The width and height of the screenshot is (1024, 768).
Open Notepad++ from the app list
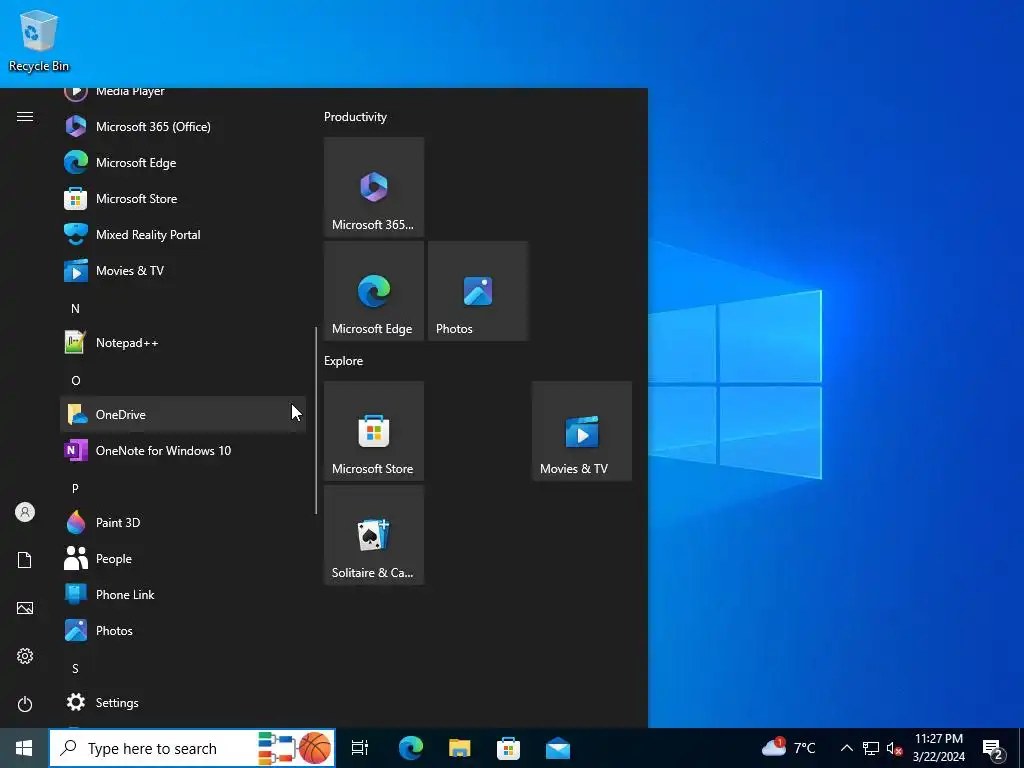click(x=183, y=343)
